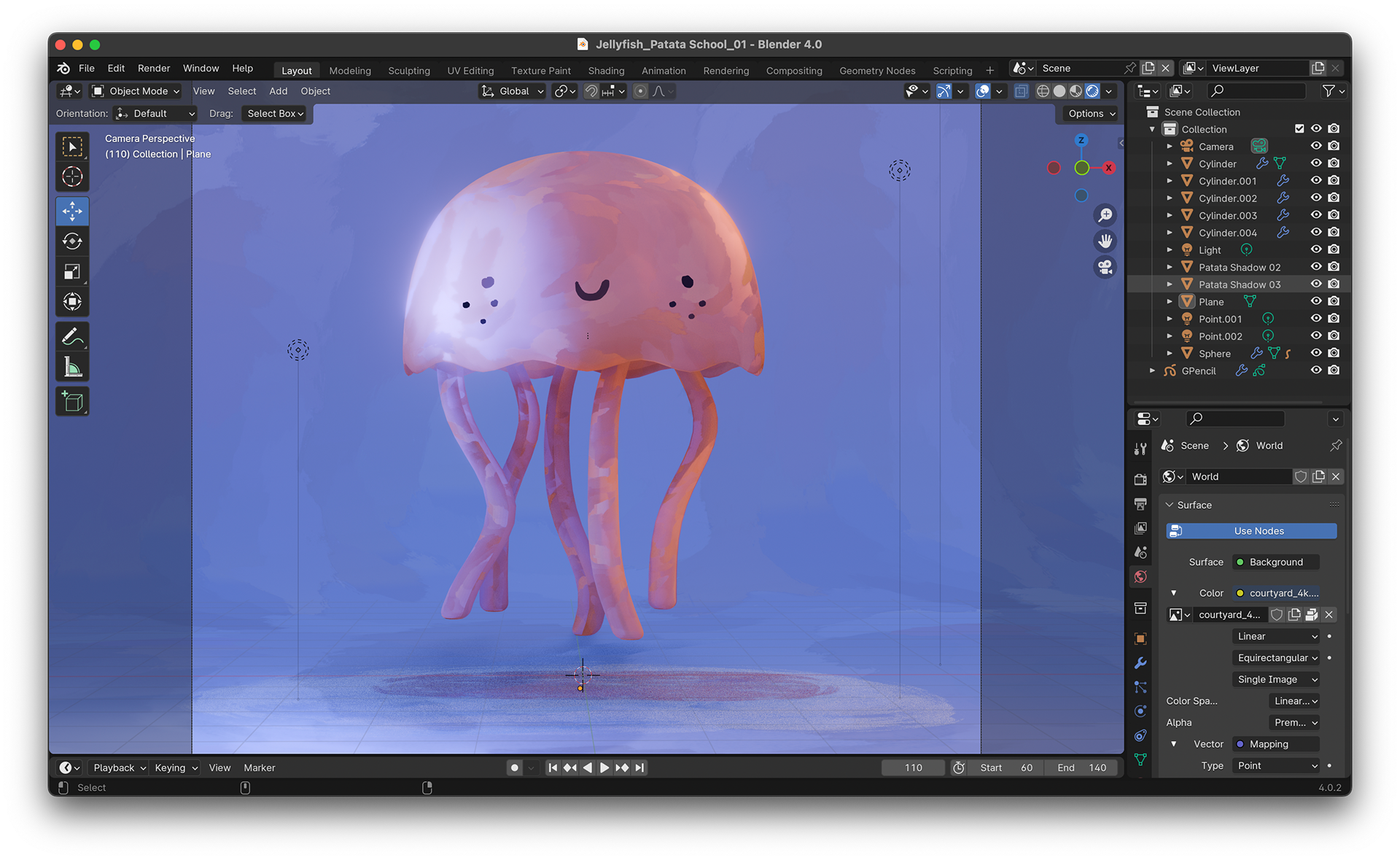Open the Render menu

click(x=154, y=68)
